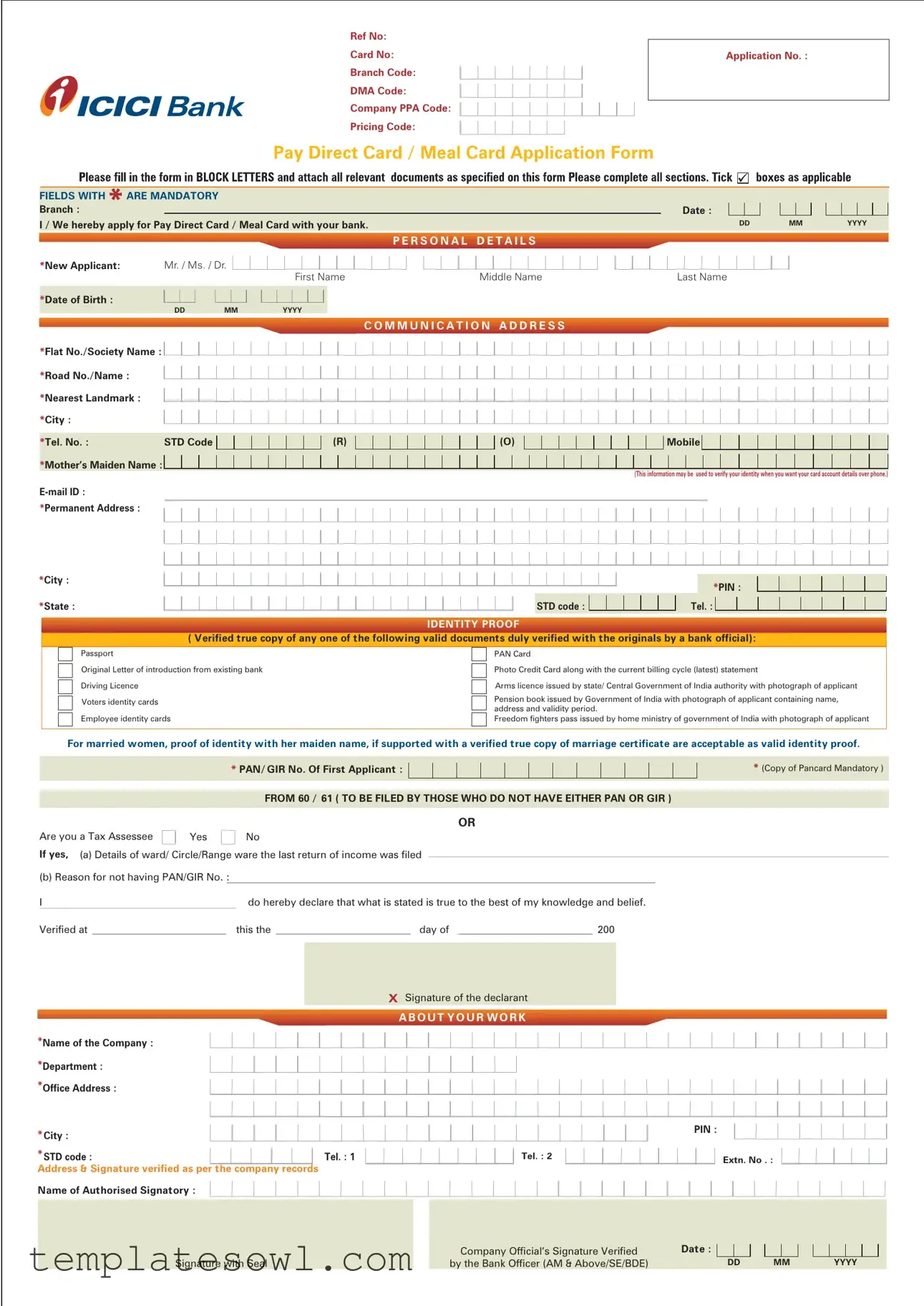Click the ticked sample checkbox in instructions
The image size is (924, 1306).
[743, 177]
